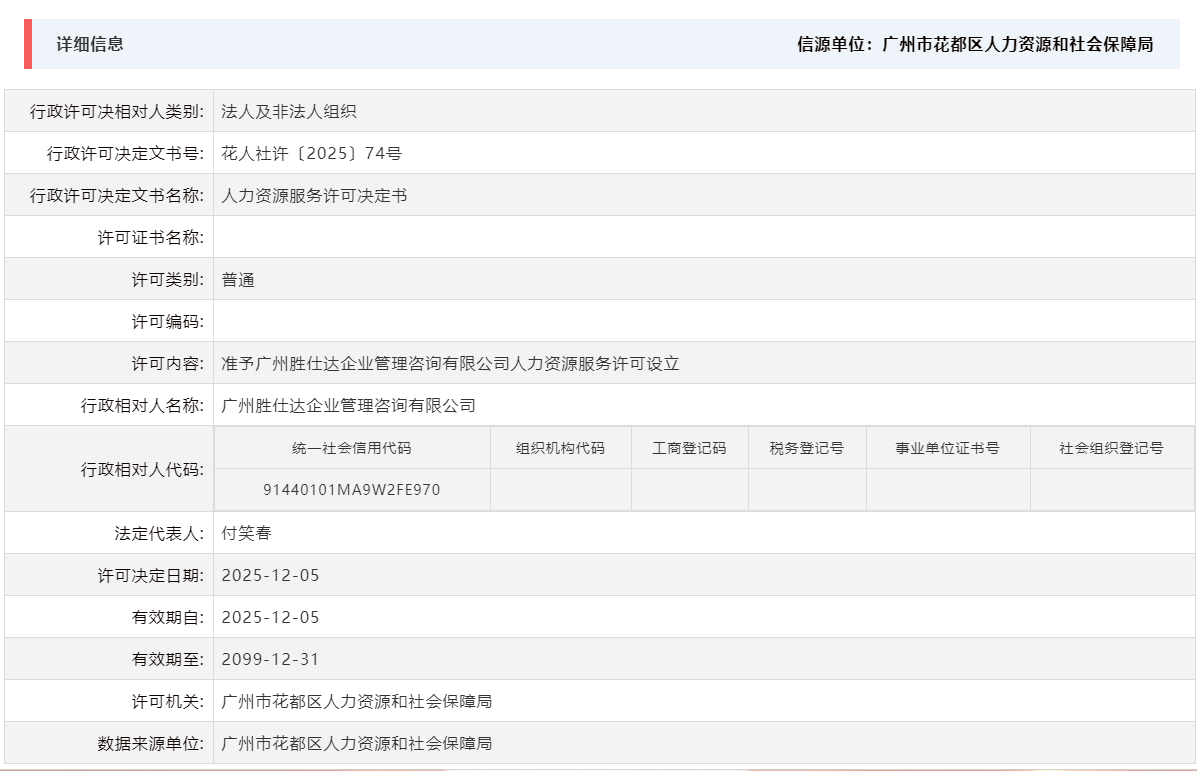The height and width of the screenshot is (771, 1197).
Task: Select the 信源单位 source agency text
Action: click(973, 45)
